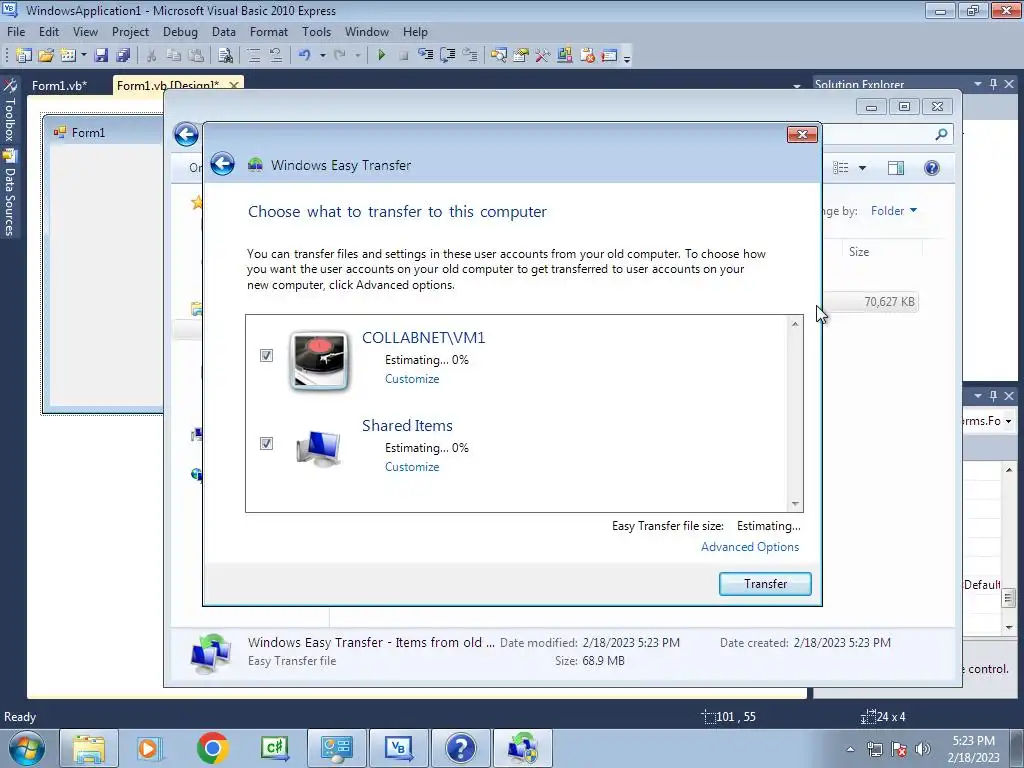Open the Properties object selector dropdown

tap(1008, 421)
